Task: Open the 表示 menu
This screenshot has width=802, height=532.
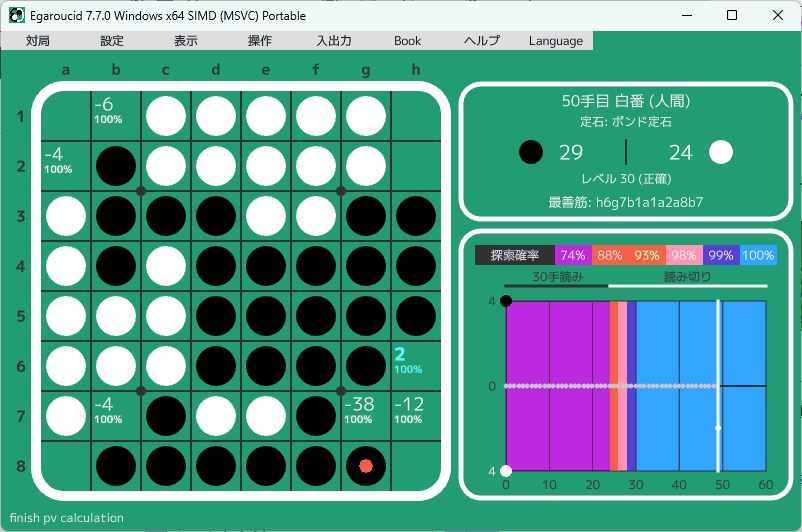Action: (186, 41)
